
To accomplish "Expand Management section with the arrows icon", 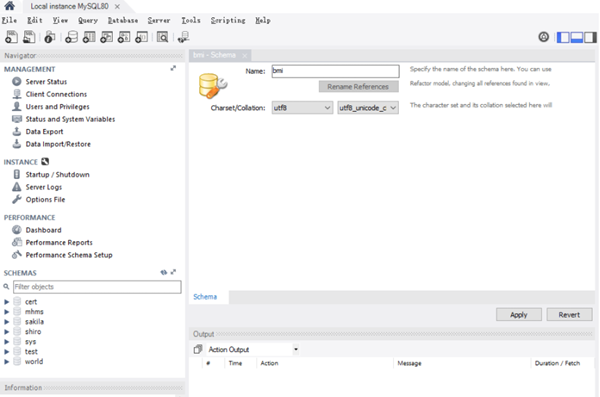I will click(x=173, y=68).
